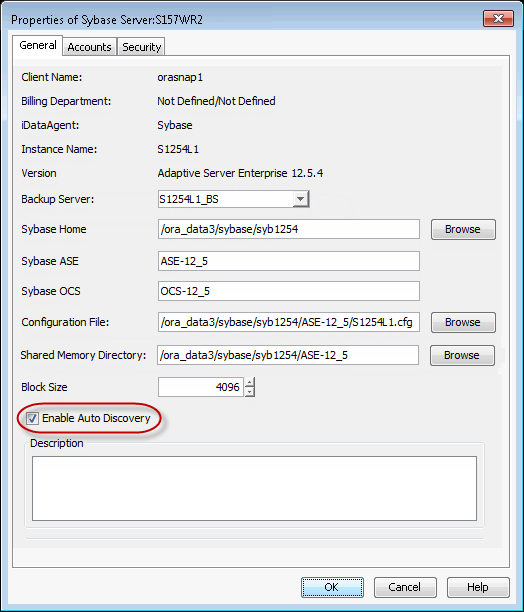Click Browse next to Shared Memory Directory

coord(462,355)
